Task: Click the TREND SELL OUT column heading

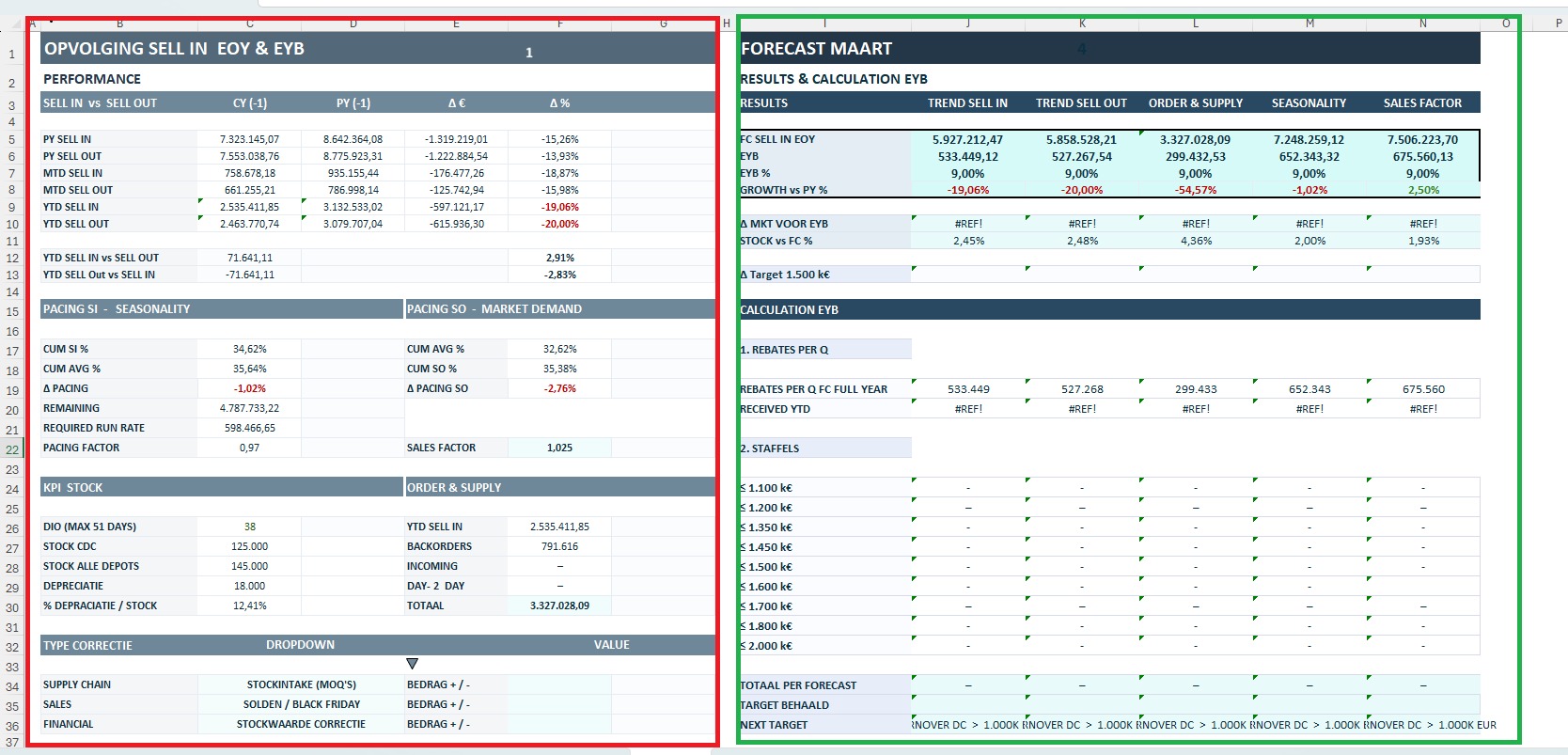Action: [1081, 102]
